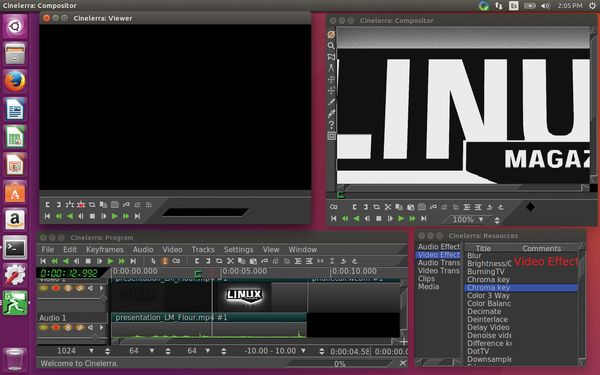Open the question mark tool info in Compositor
This screenshot has height=375, width=600.
pyautogui.click(x=331, y=124)
